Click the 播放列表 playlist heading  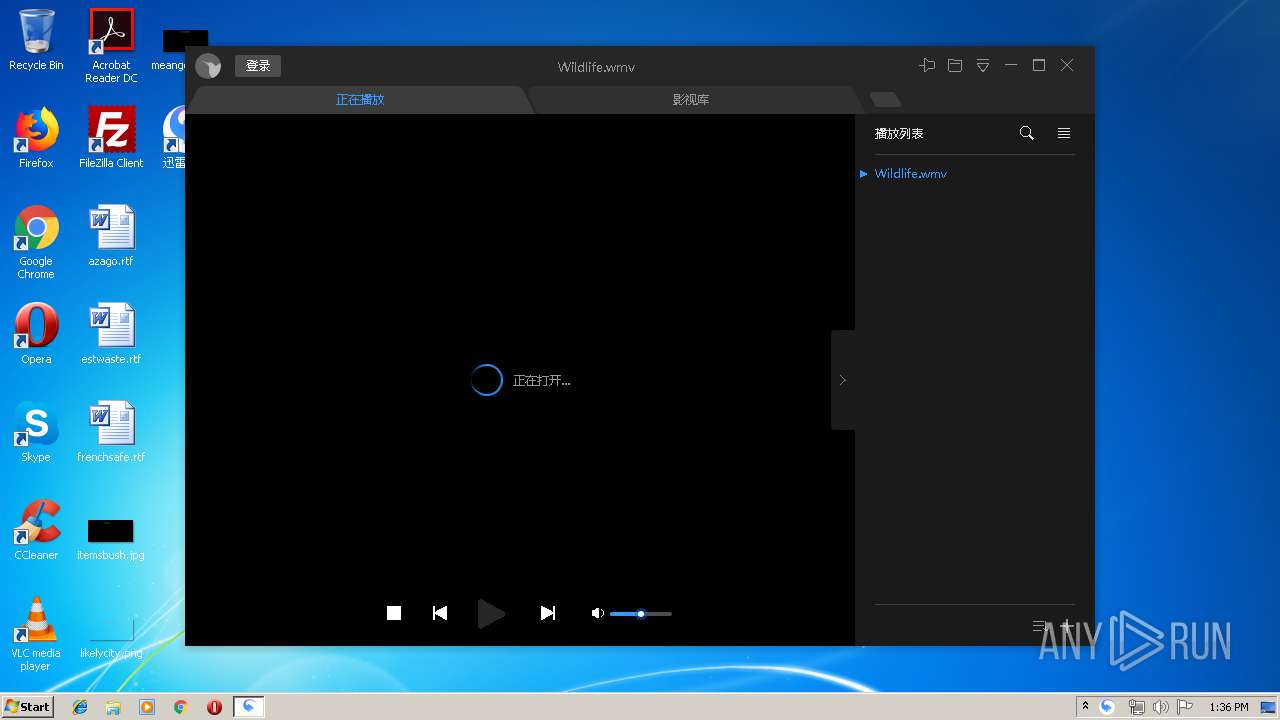point(899,133)
